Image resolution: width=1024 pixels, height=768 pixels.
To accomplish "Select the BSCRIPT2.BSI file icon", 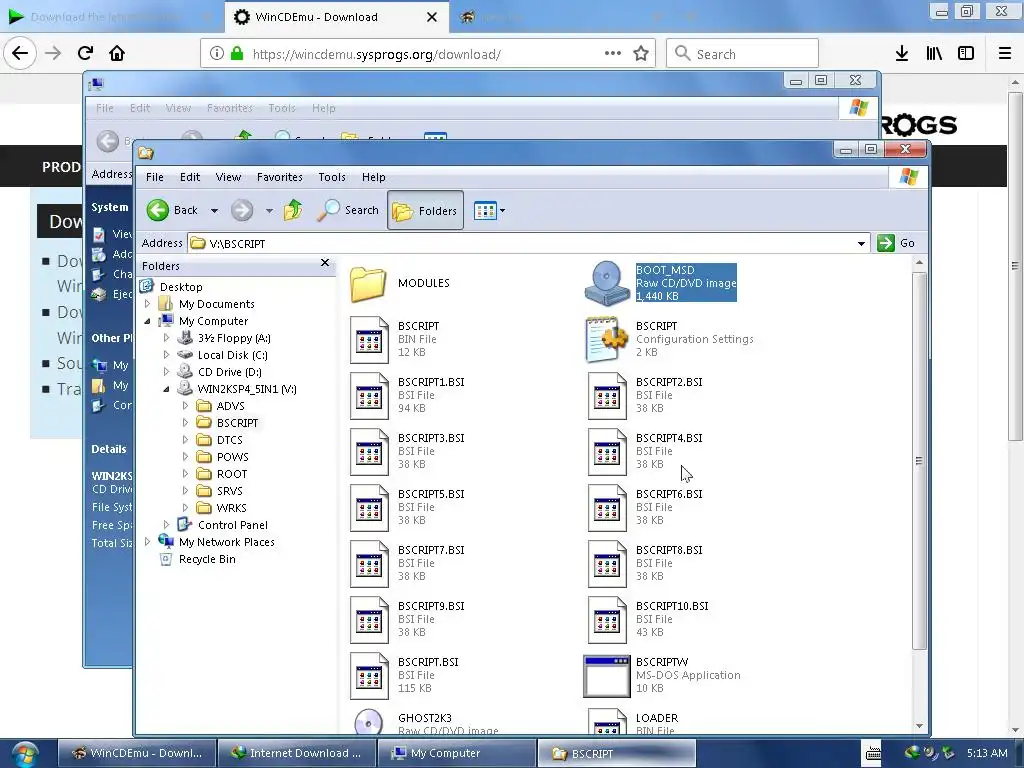I will coord(607,396).
